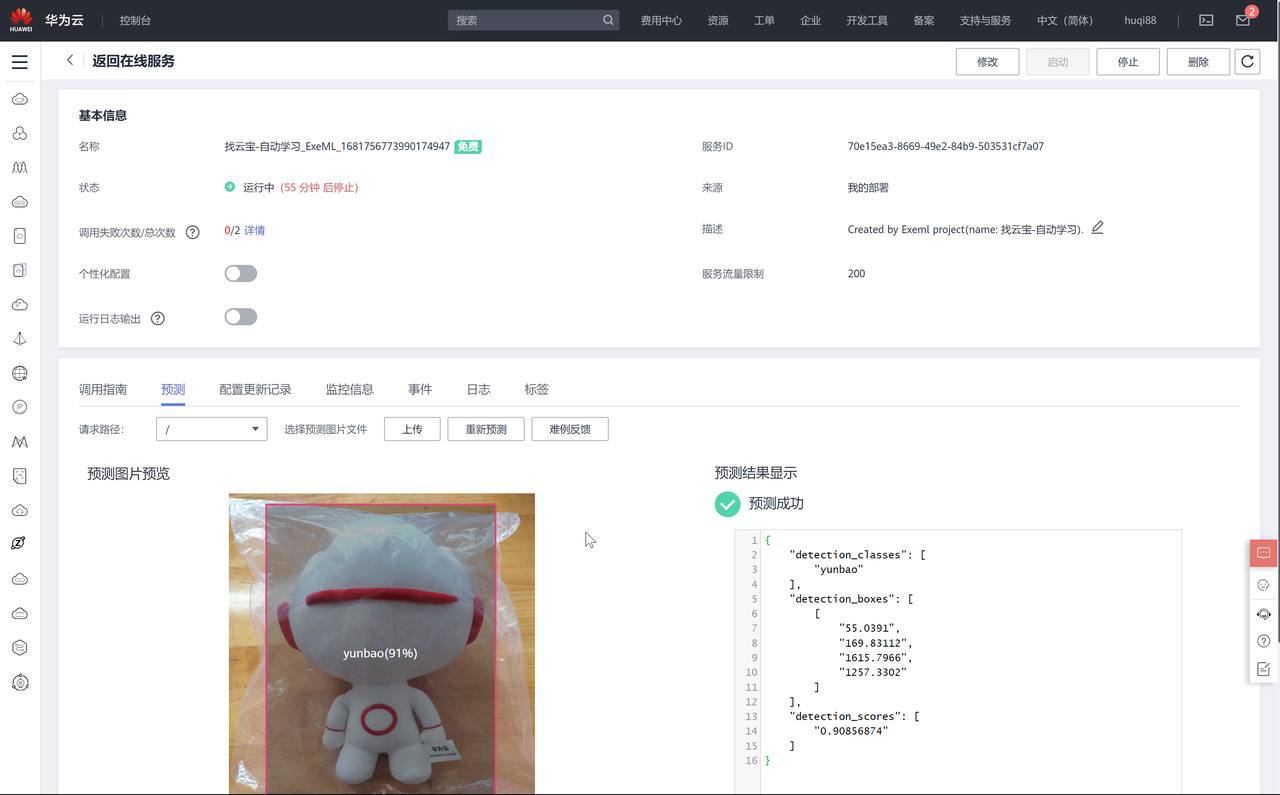
Task: Click the 重新预测 button
Action: coord(486,429)
